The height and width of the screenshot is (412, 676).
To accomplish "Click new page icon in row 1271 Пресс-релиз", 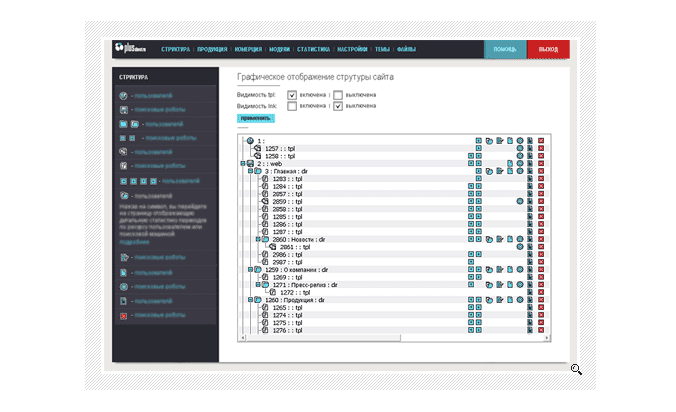I will point(510,285).
